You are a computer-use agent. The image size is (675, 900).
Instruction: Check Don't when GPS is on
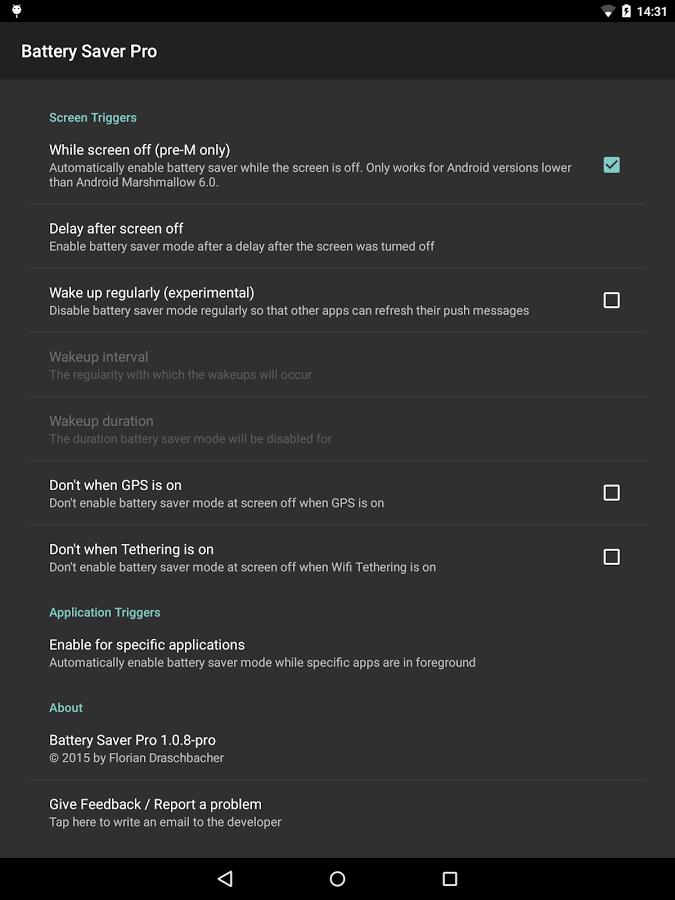[611, 493]
